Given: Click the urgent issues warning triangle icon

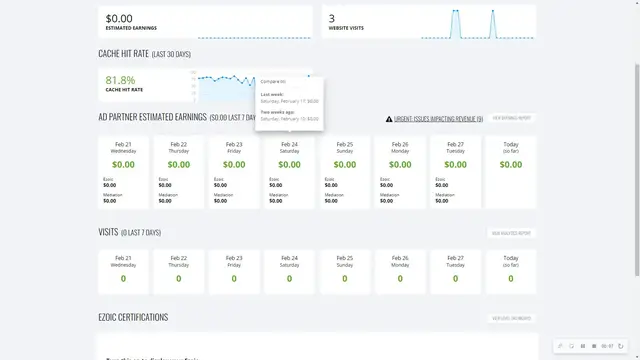Looking at the screenshot, I should pyautogui.click(x=389, y=119).
